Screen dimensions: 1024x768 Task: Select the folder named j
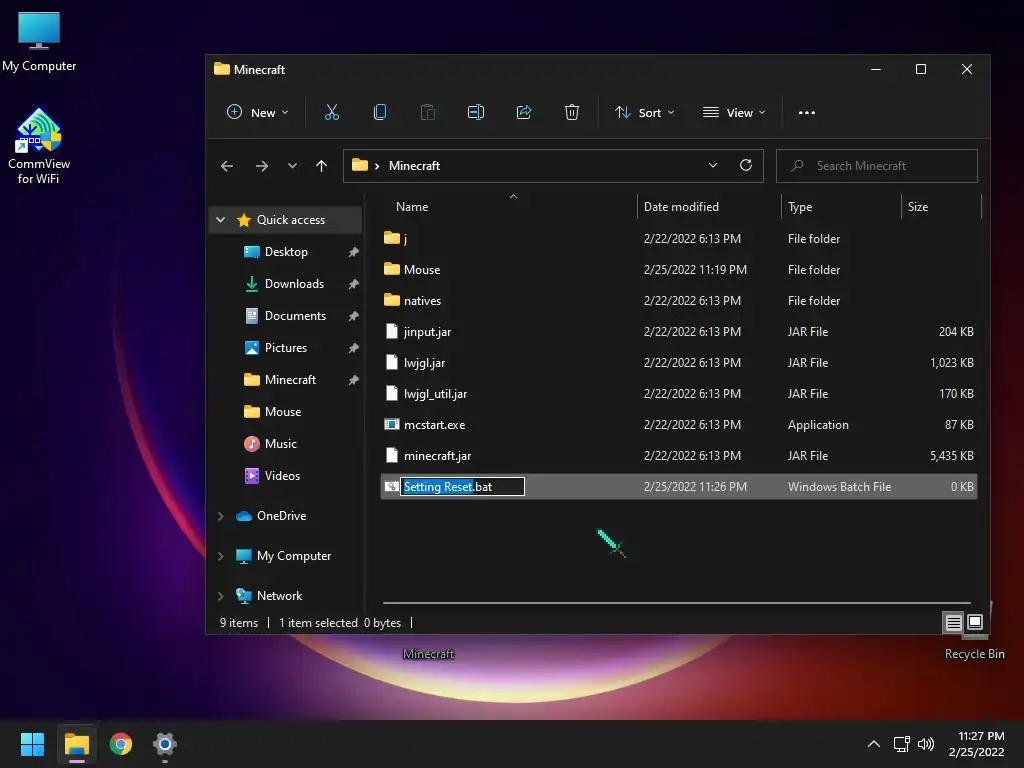click(679, 238)
